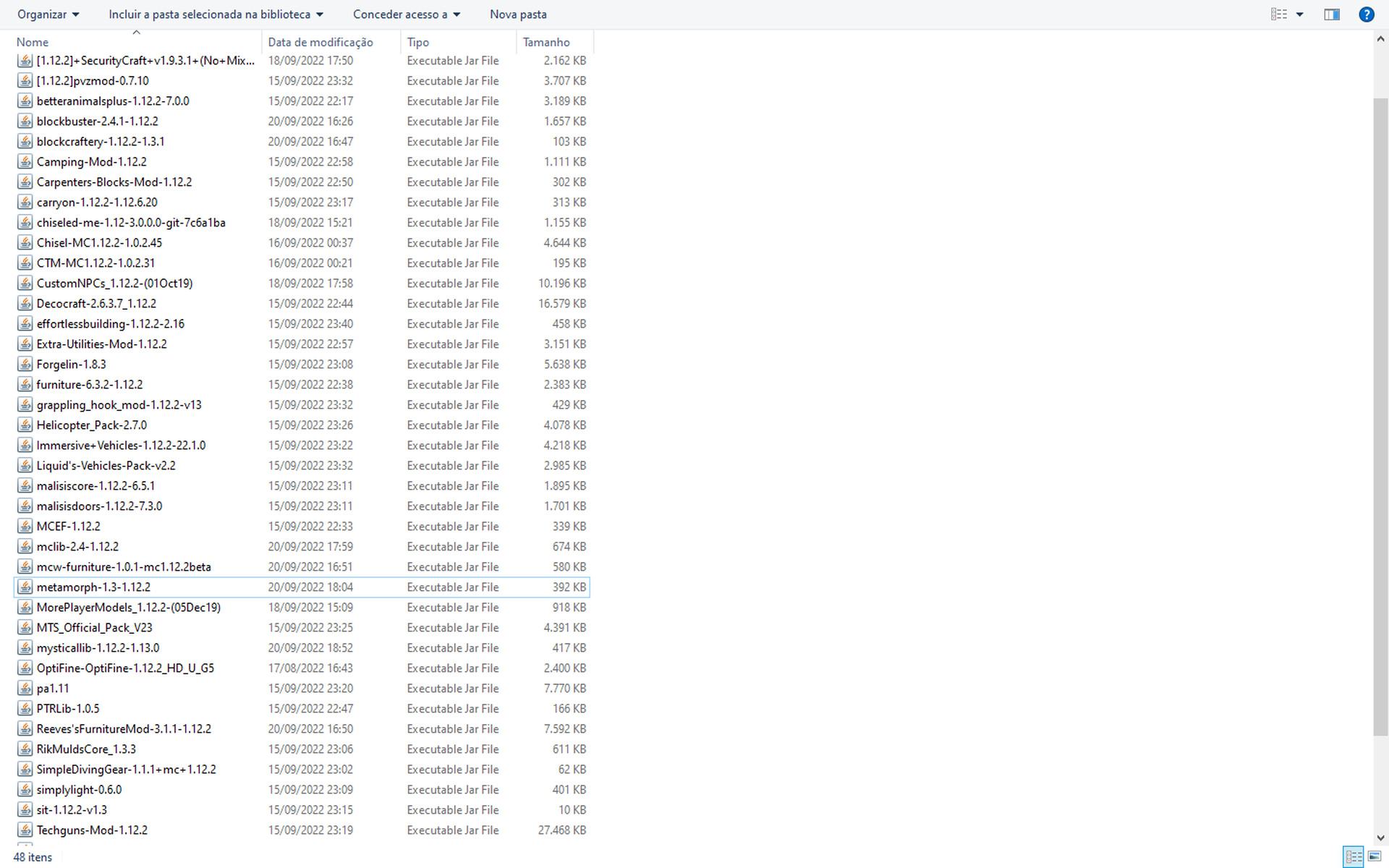Click the jar icon of Techguns-Mod-1.12.2

coord(25,830)
